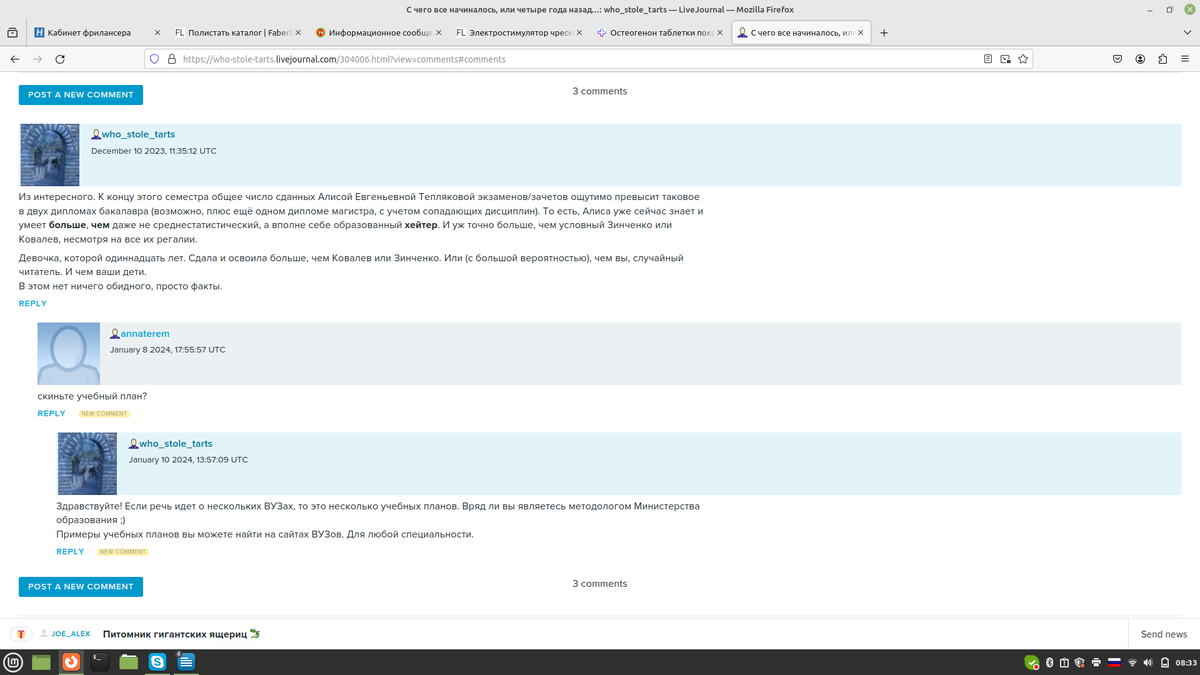This screenshot has width=1200, height=675.
Task: Open Extensions puzzle icon
Action: tap(1163, 59)
